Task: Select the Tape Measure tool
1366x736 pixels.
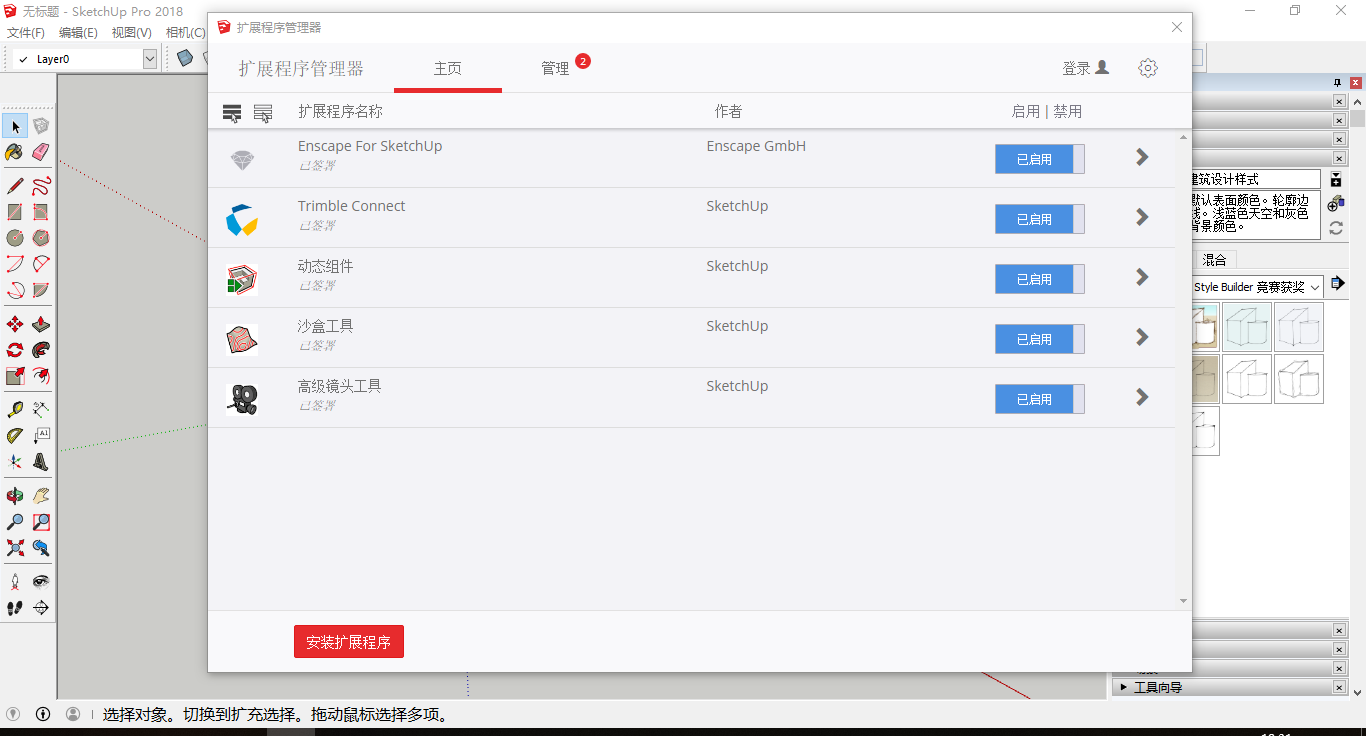Action: [15, 409]
